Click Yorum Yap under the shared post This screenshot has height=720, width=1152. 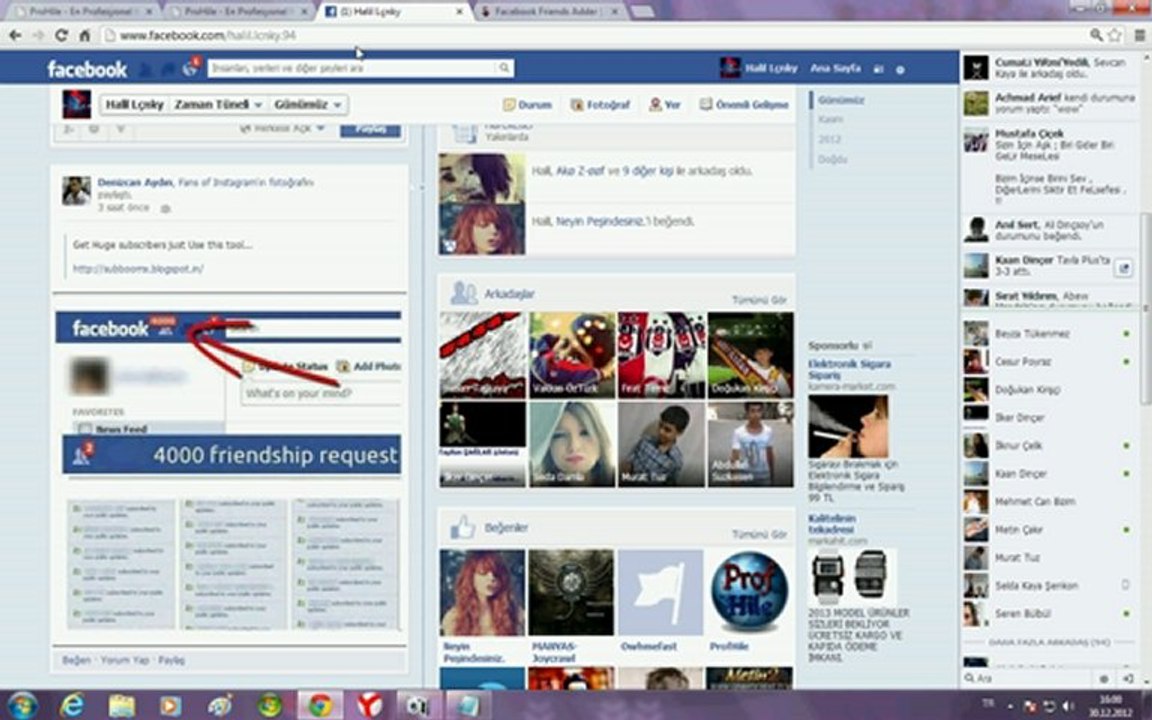(125, 660)
